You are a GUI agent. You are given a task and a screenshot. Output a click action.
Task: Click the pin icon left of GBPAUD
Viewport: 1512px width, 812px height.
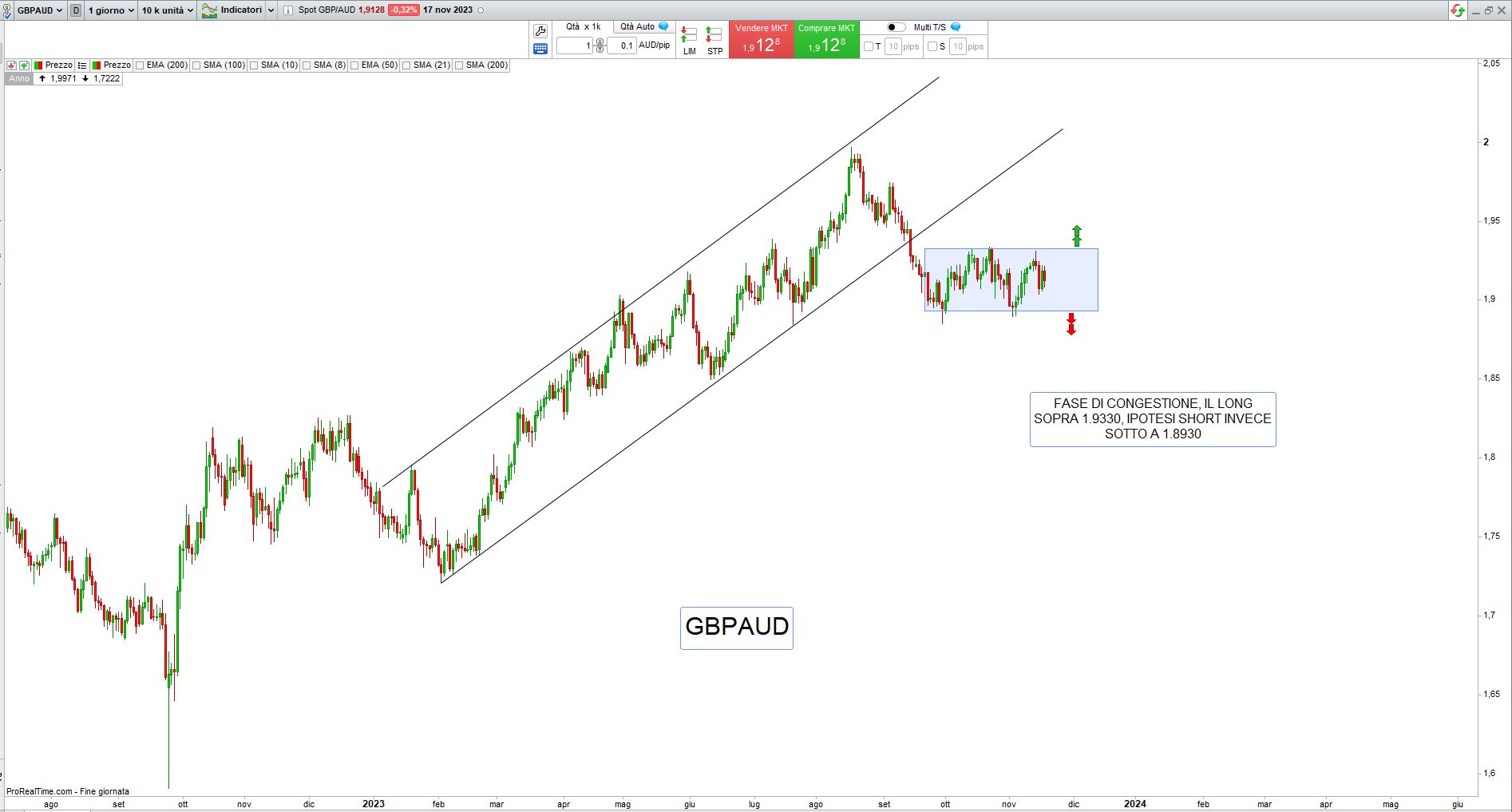[7, 10]
